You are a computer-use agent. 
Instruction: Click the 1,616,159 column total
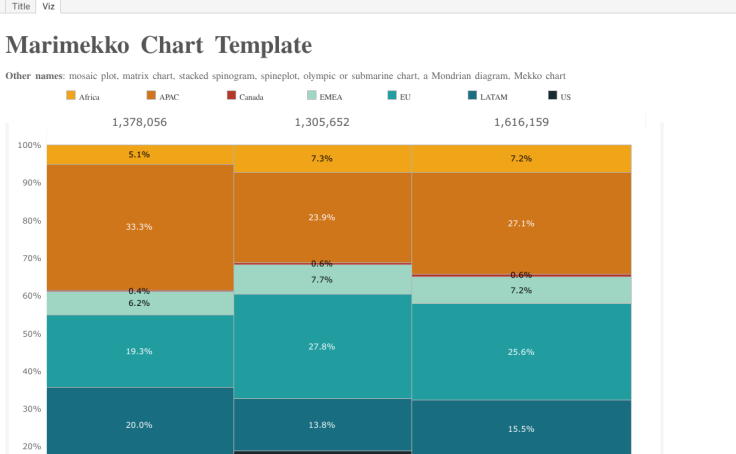coord(521,122)
